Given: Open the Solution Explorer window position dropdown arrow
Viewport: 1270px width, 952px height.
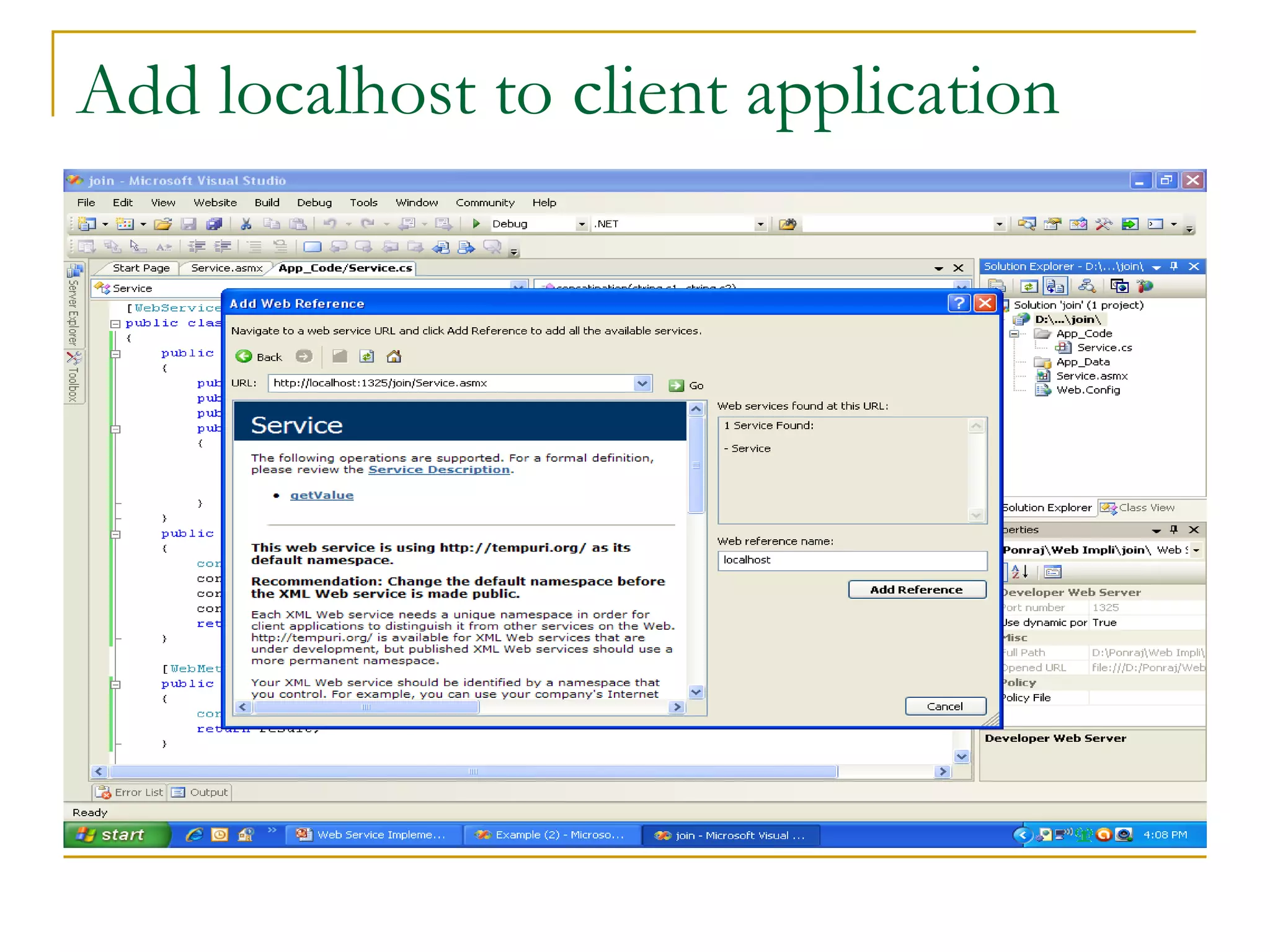Looking at the screenshot, I should tap(1157, 267).
